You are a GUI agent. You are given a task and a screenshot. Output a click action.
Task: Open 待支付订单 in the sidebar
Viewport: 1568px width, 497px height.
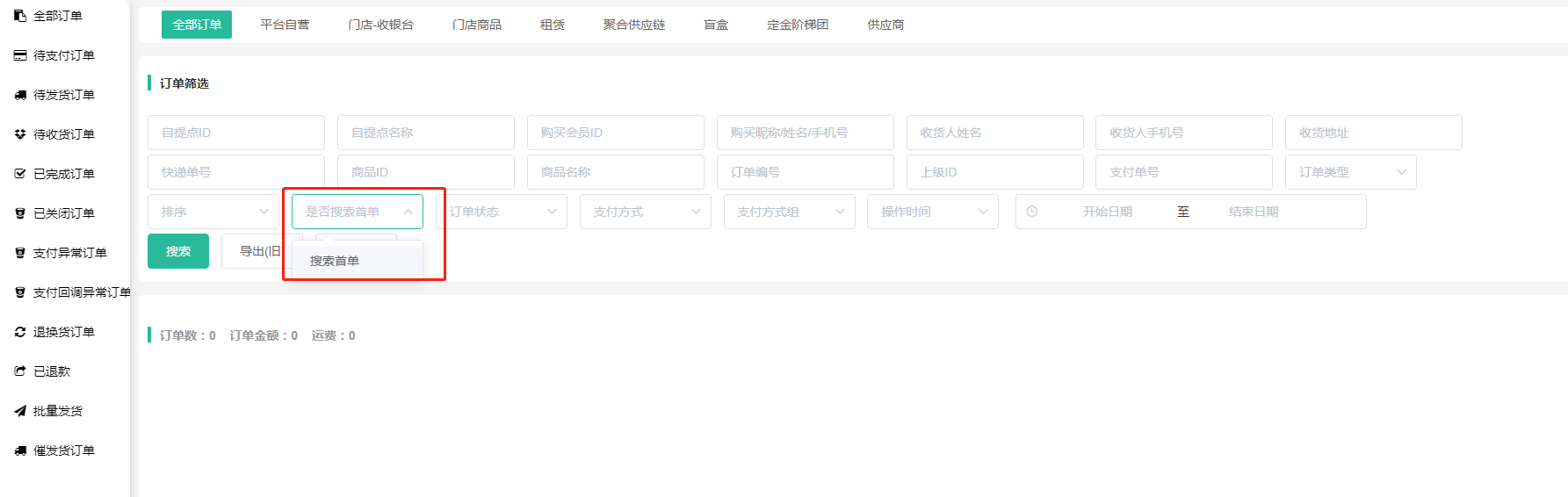click(x=64, y=55)
